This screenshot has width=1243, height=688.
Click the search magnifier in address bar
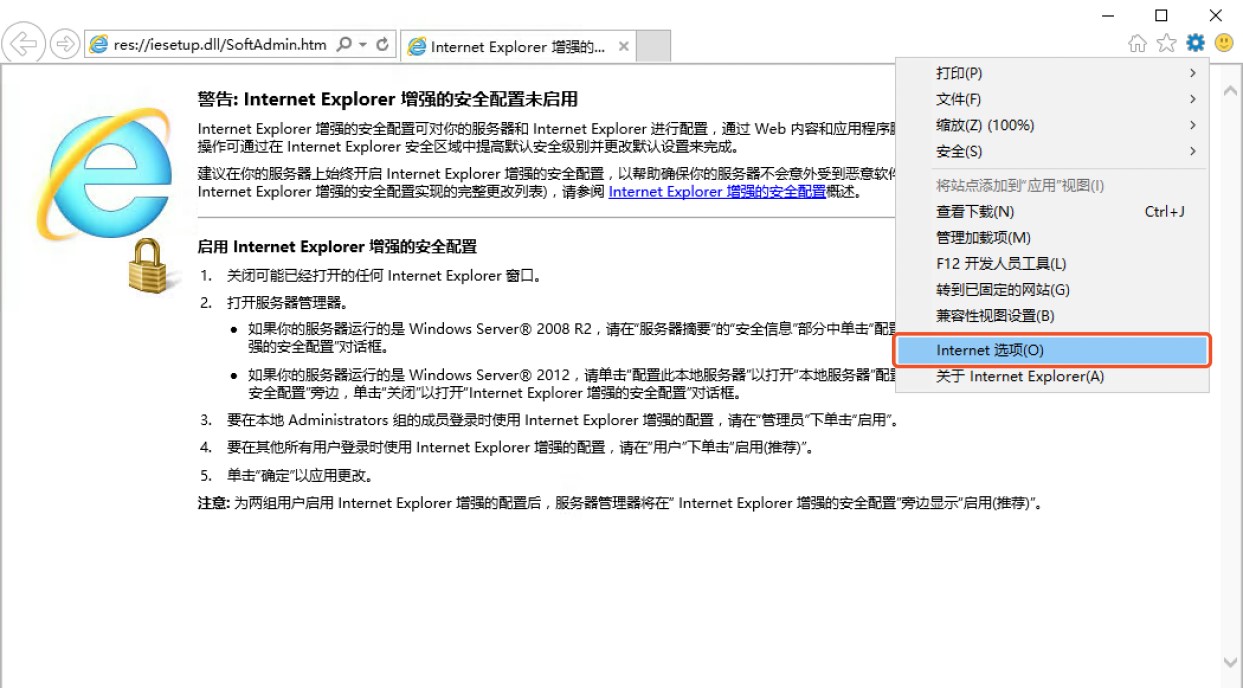344,45
